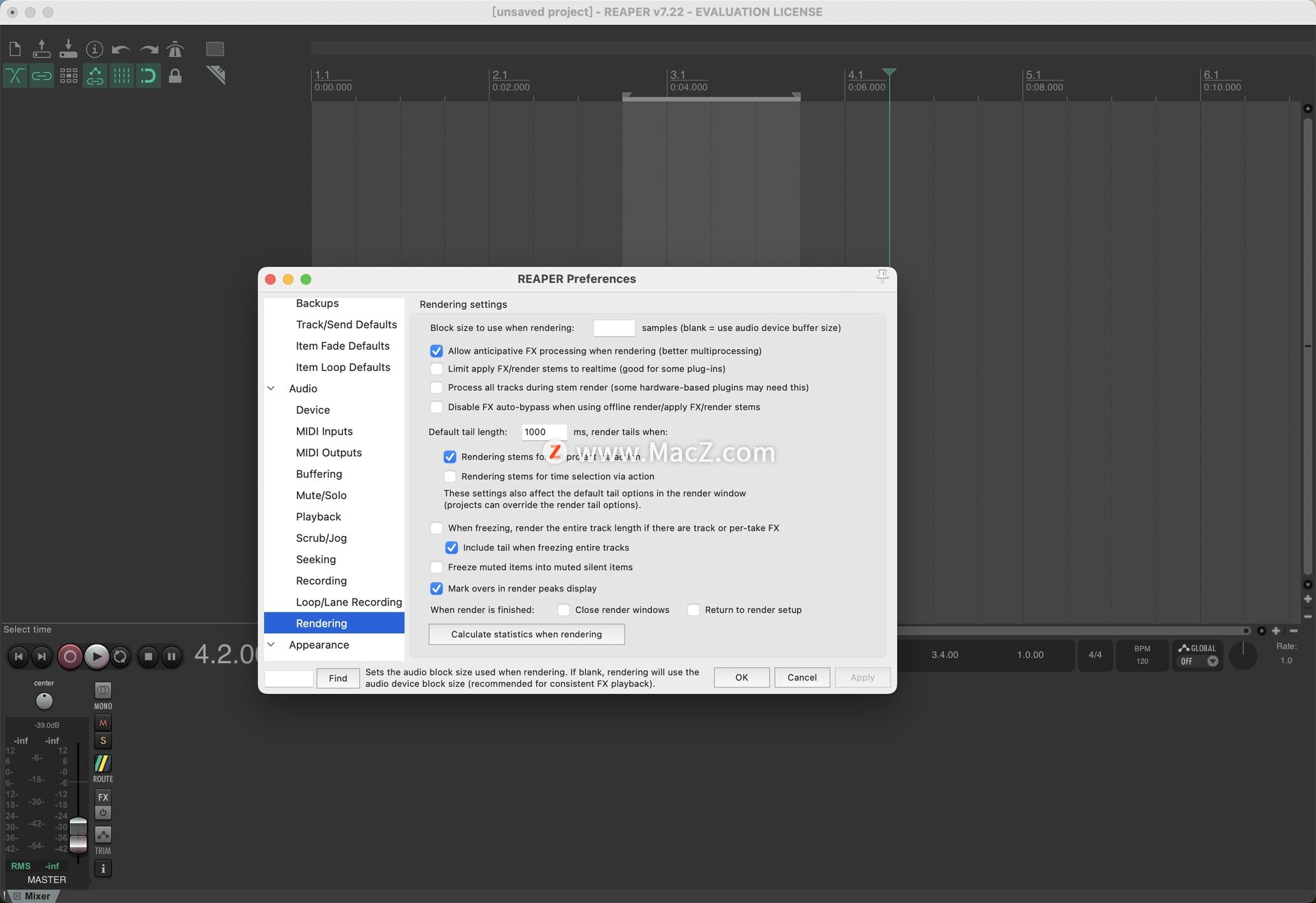Click the razor blade toolbar icon
This screenshot has height=903, width=1316.
[215, 75]
